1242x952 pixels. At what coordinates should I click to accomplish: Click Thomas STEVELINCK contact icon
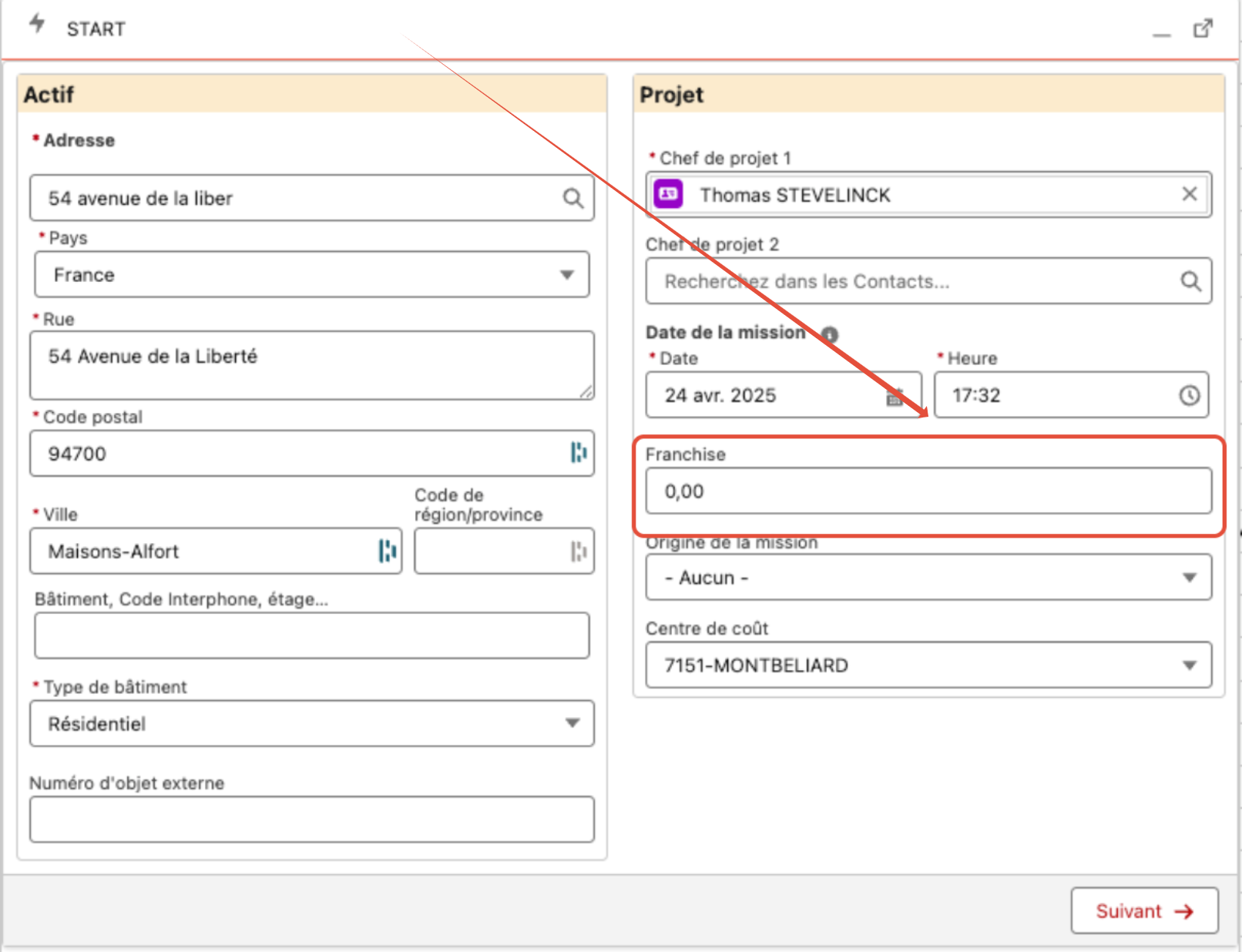pyautogui.click(x=669, y=194)
